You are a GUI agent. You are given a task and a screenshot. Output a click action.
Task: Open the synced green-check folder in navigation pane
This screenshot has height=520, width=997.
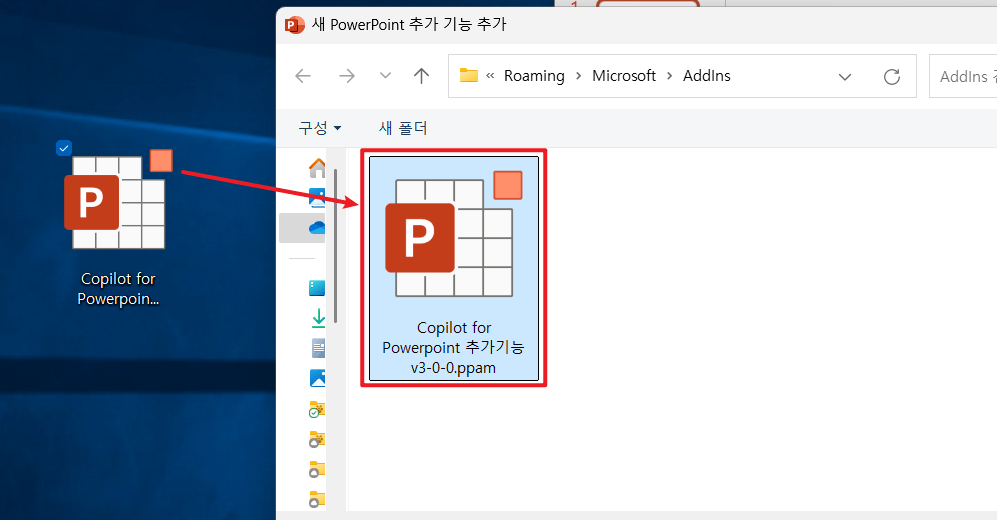317,409
